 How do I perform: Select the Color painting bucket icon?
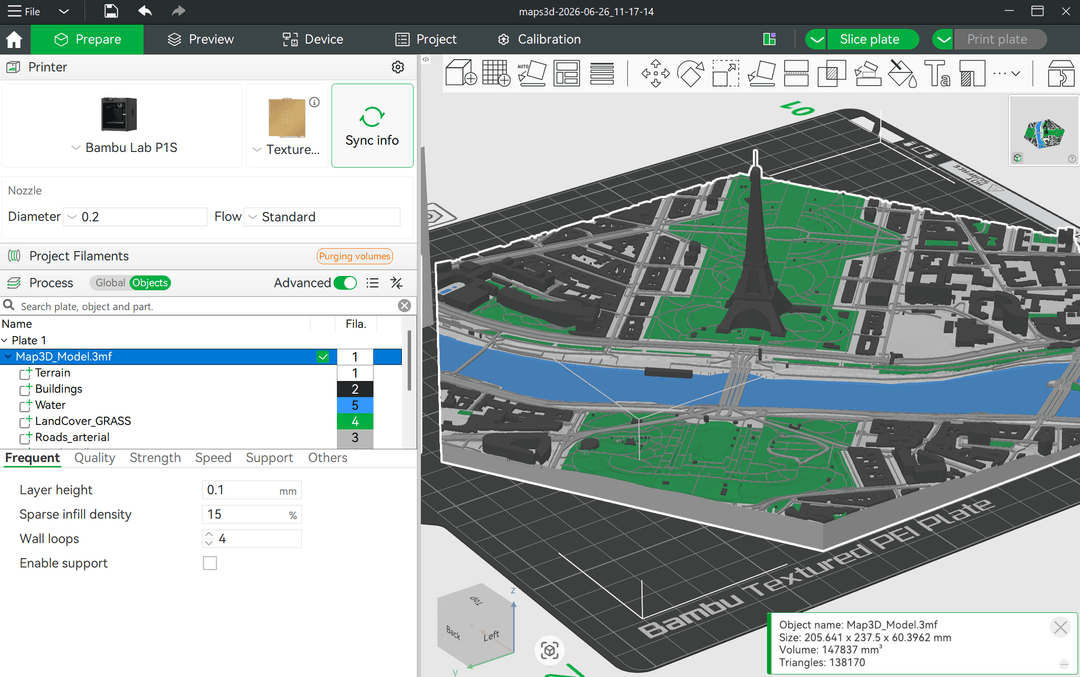[902, 73]
